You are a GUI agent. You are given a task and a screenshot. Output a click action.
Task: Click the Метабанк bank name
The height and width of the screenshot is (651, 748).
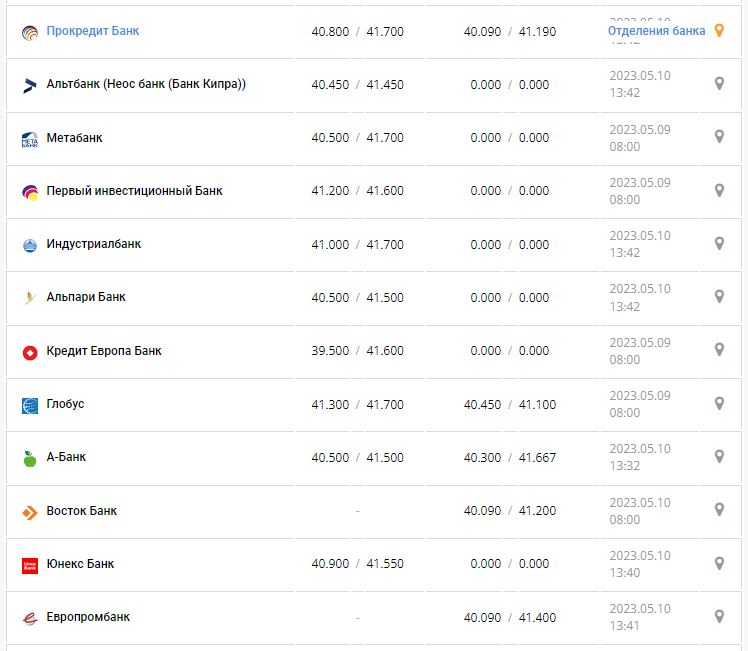[74, 138]
